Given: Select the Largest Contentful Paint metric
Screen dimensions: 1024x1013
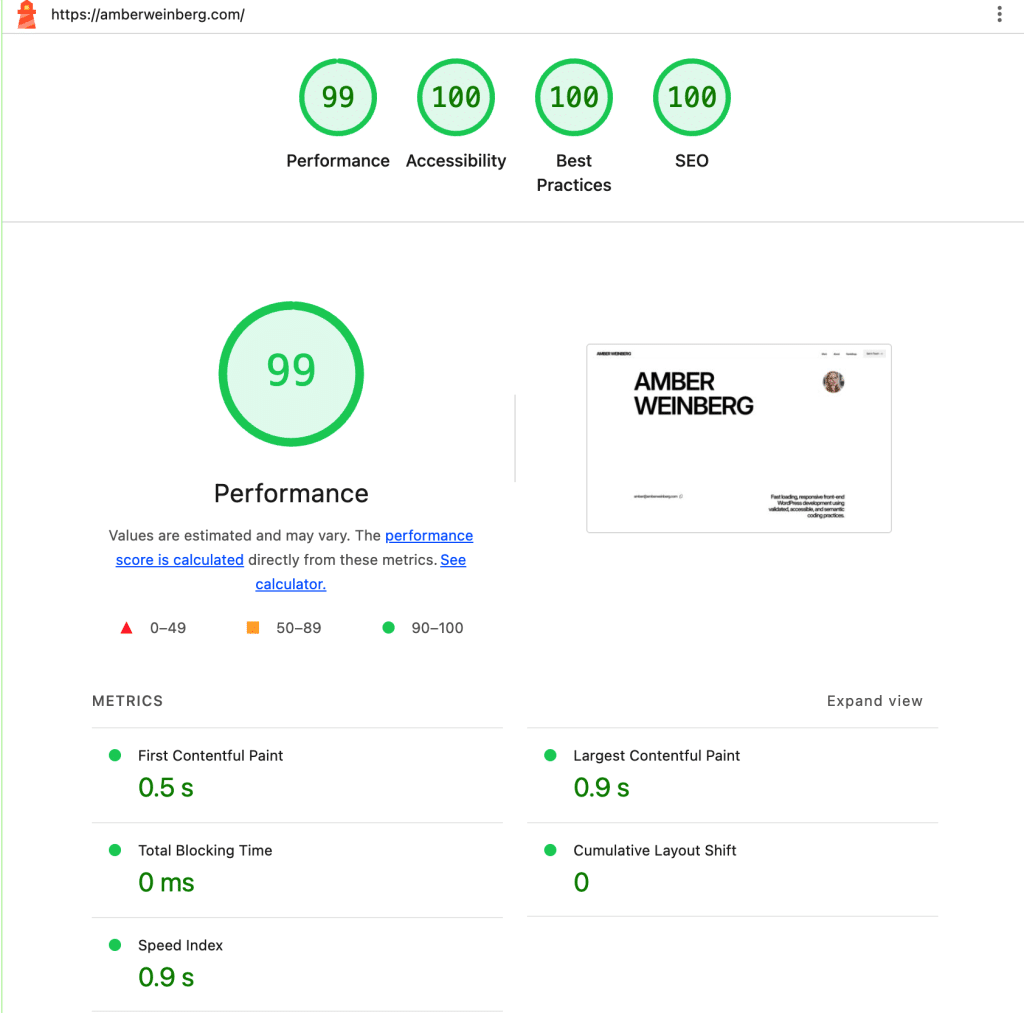Looking at the screenshot, I should tap(733, 775).
